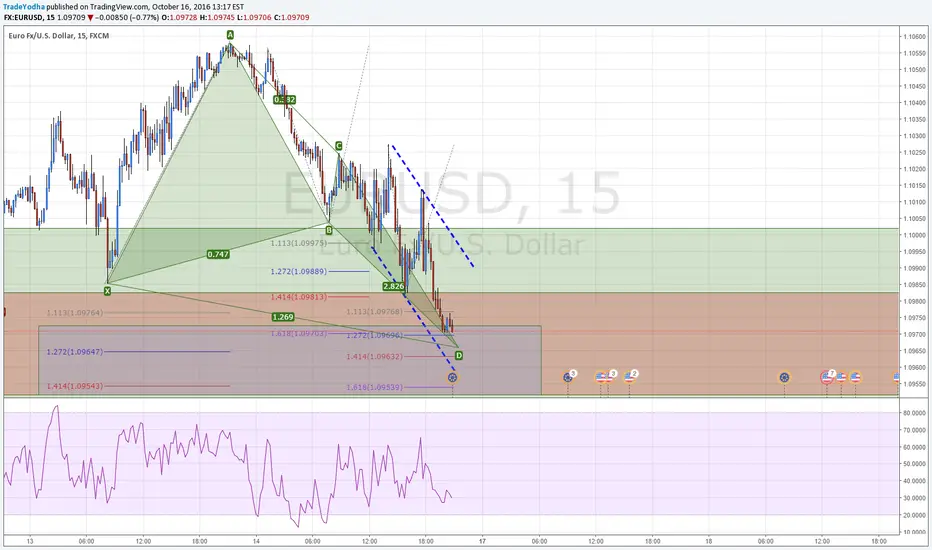Click the date label 17 on the time axis
932x550 pixels.
point(483,541)
